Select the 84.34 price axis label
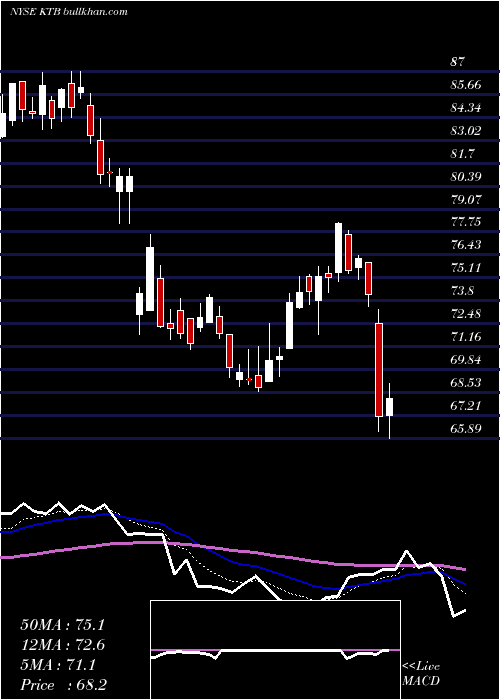Viewport: 500px width, 700px height. point(467,108)
